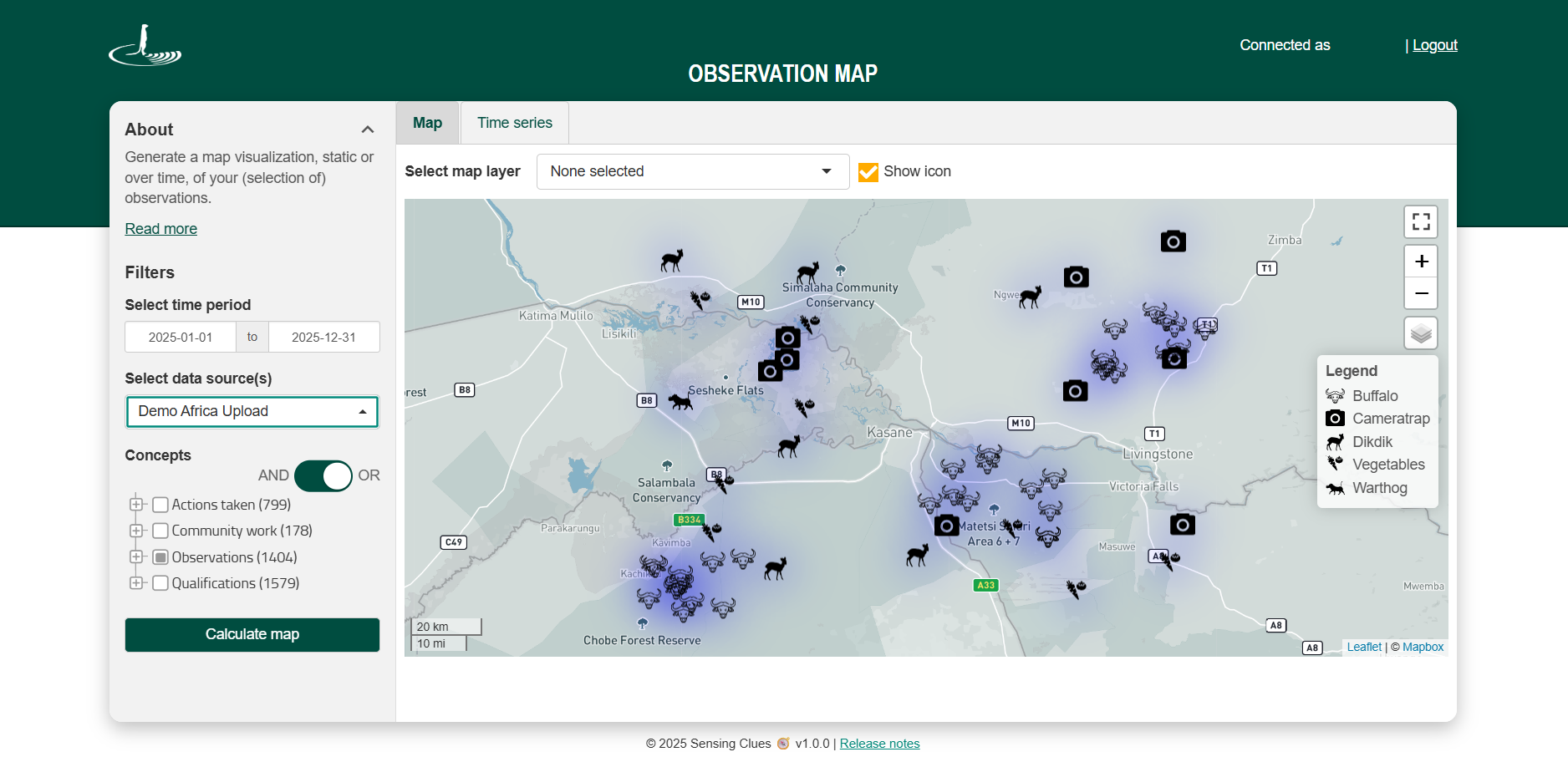Edit the end date 2025-12-31 field
The width and height of the screenshot is (1568, 757).
(x=323, y=337)
